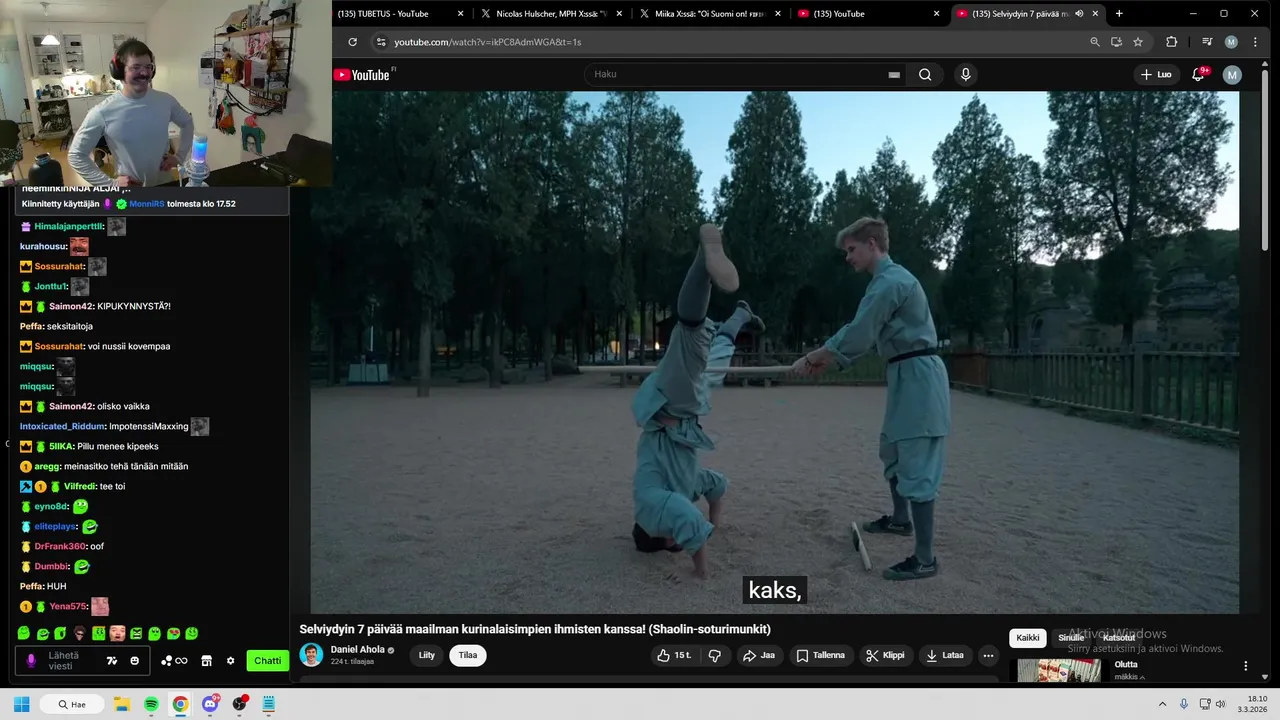Image resolution: width=1280 pixels, height=720 pixels.
Task: Close the Selviydyin 7 päivää tab
Action: [x=1096, y=14]
